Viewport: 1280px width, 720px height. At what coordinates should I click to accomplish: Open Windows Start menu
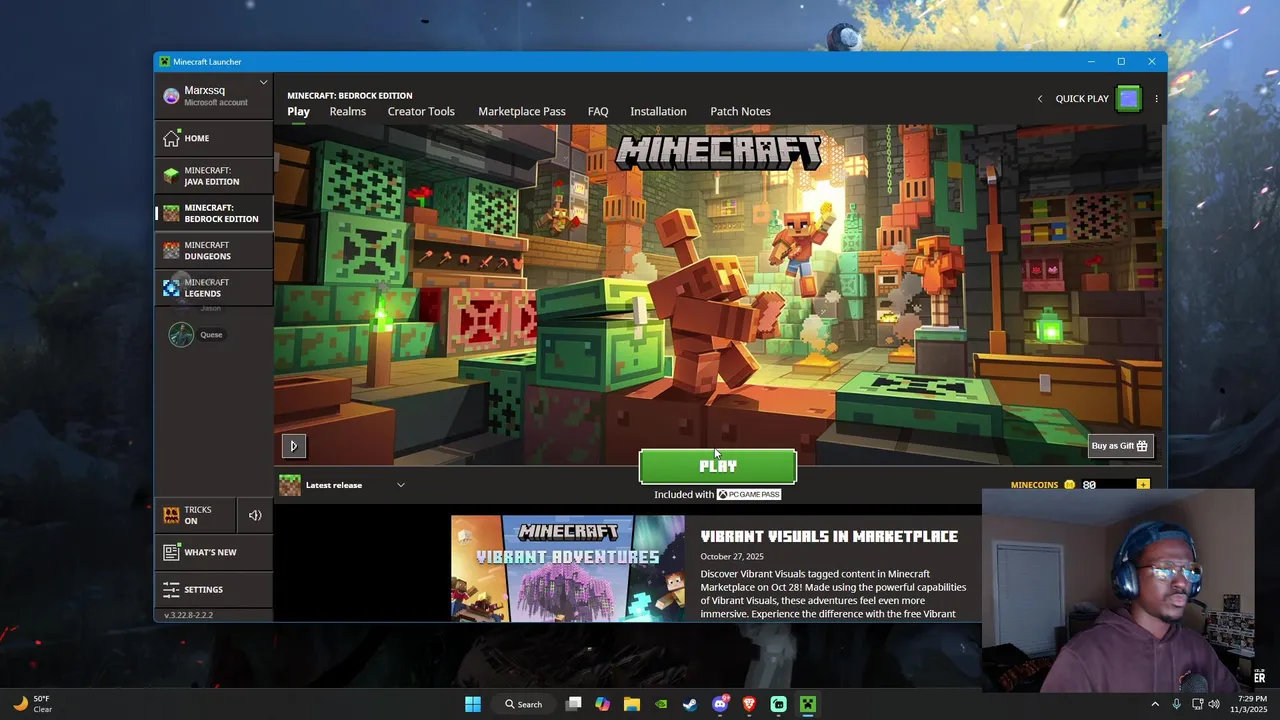[x=473, y=704]
